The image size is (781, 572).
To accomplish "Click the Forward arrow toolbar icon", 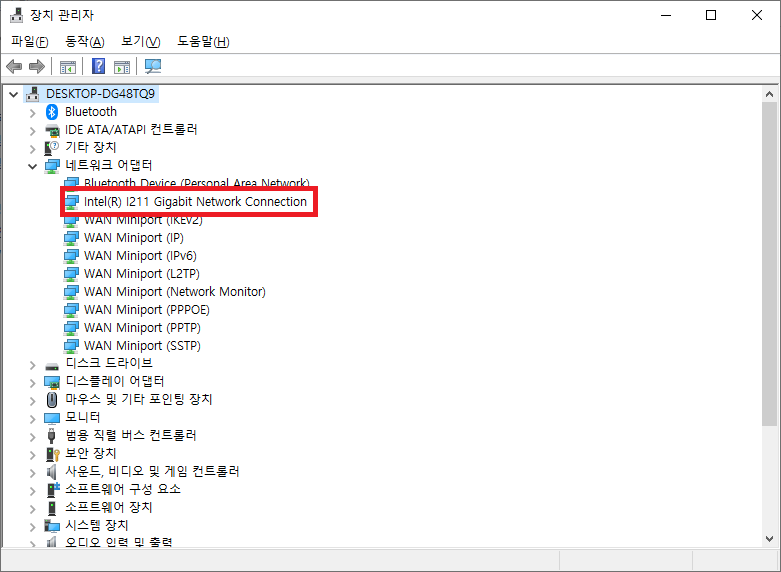I will [37, 66].
